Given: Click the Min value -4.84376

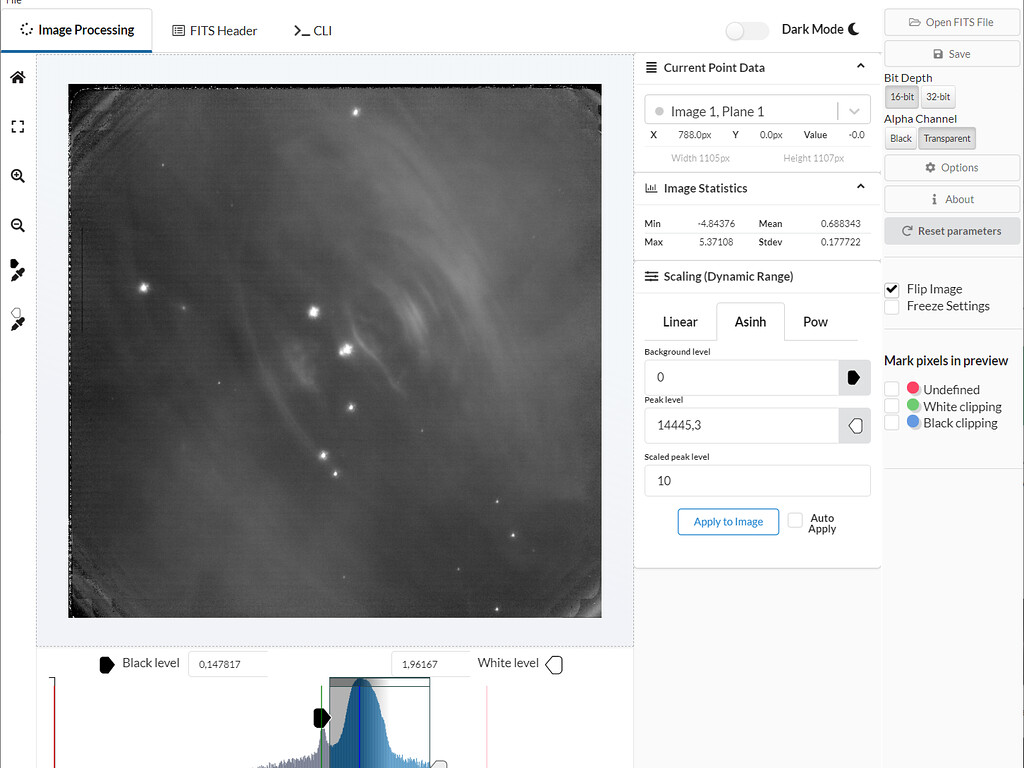Looking at the screenshot, I should pyautogui.click(x=716, y=223).
